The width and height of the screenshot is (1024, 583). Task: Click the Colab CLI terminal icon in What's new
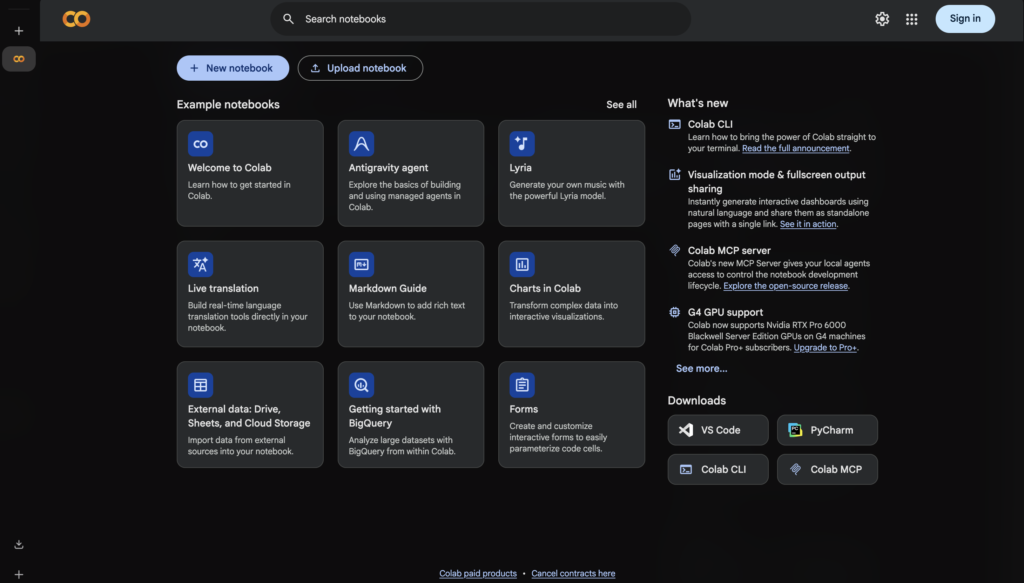coord(675,124)
